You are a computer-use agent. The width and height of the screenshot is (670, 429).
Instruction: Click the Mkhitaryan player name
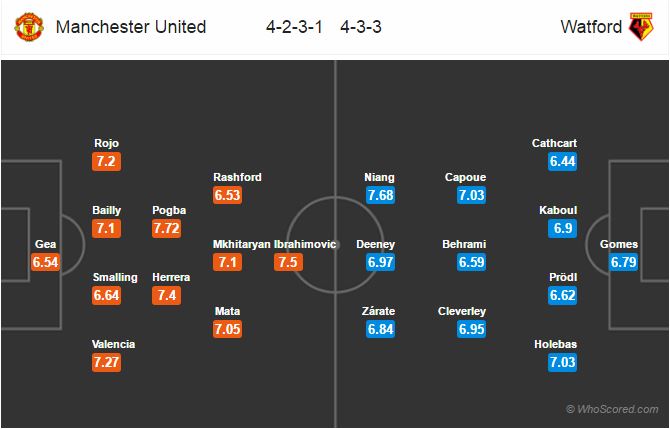click(x=242, y=244)
